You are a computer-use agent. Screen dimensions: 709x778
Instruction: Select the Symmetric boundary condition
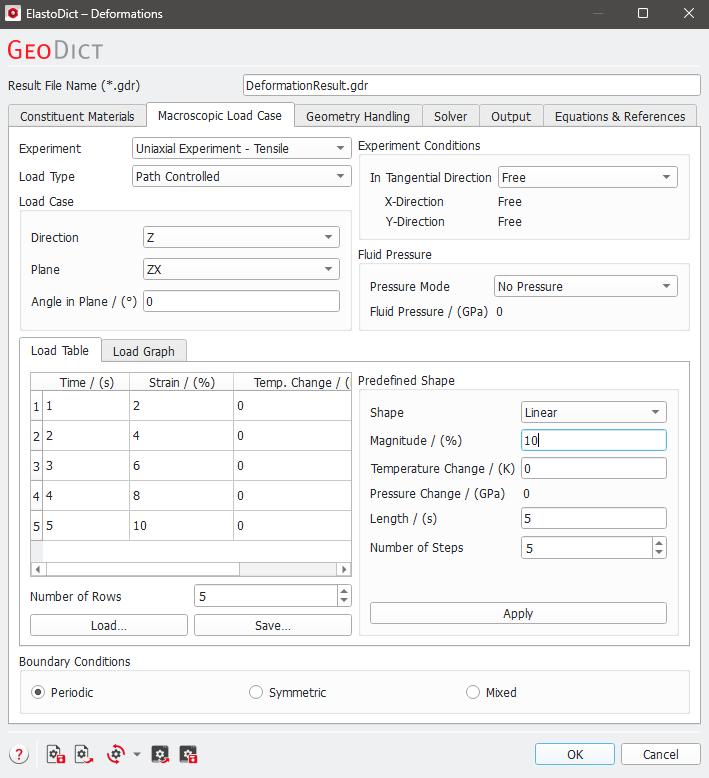pos(256,692)
